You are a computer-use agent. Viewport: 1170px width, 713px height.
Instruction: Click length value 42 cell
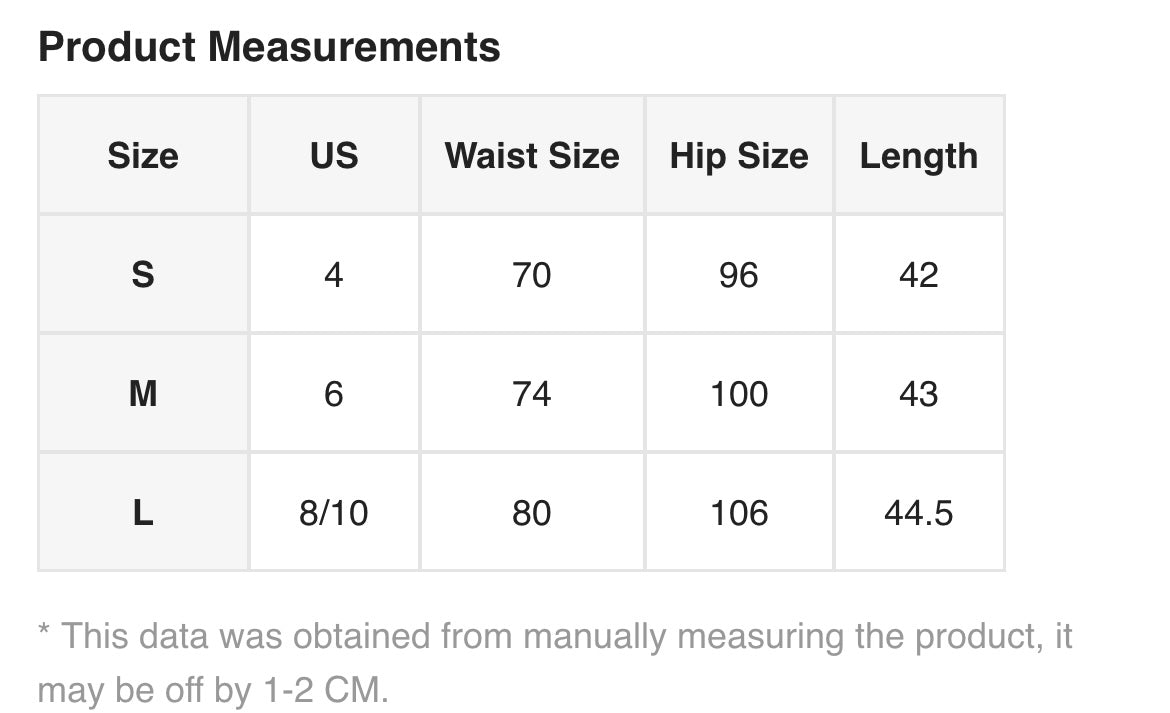[x=919, y=274]
